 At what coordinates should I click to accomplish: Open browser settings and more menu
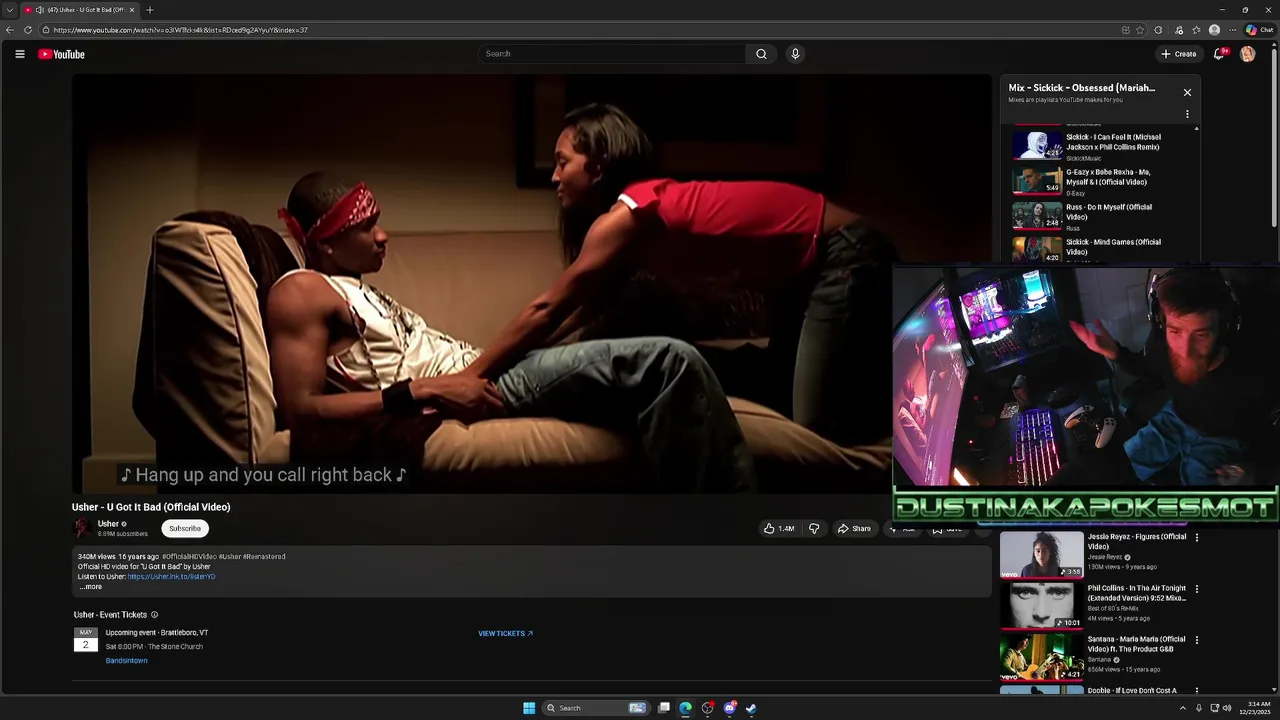click(x=1232, y=30)
